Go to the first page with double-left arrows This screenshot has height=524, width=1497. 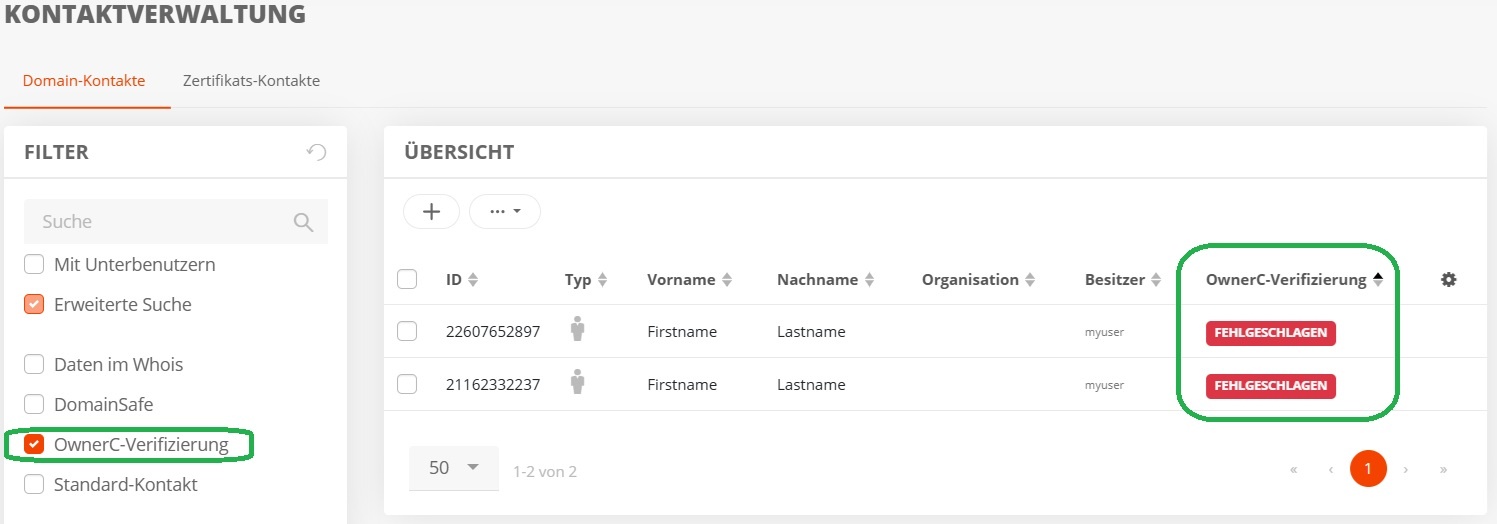(x=1294, y=469)
